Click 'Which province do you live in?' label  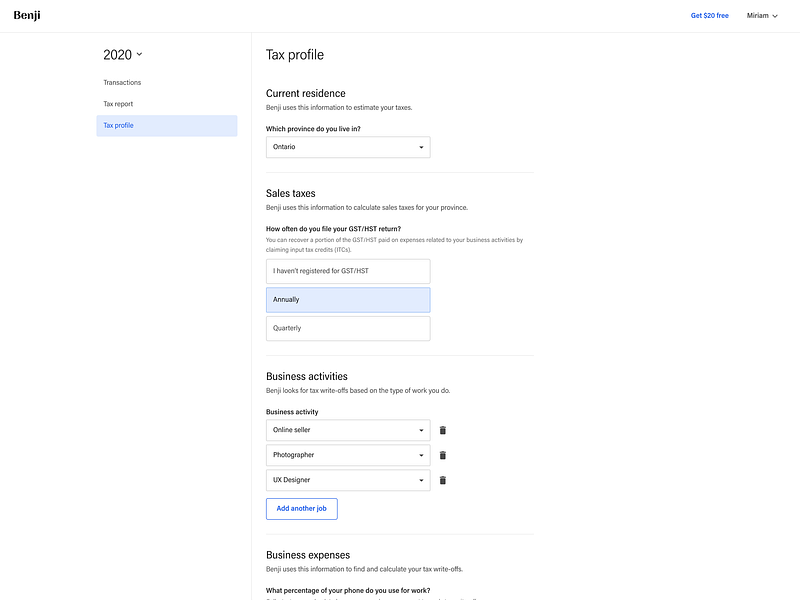pos(313,129)
